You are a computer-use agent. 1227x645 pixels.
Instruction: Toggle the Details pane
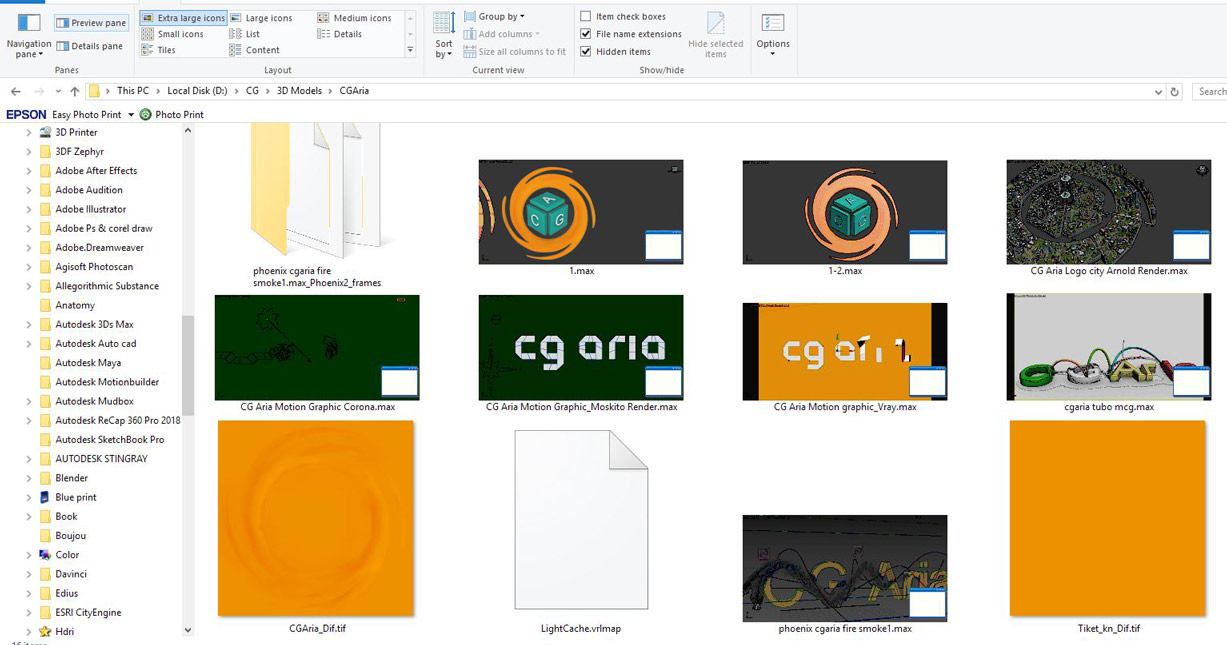pos(91,46)
